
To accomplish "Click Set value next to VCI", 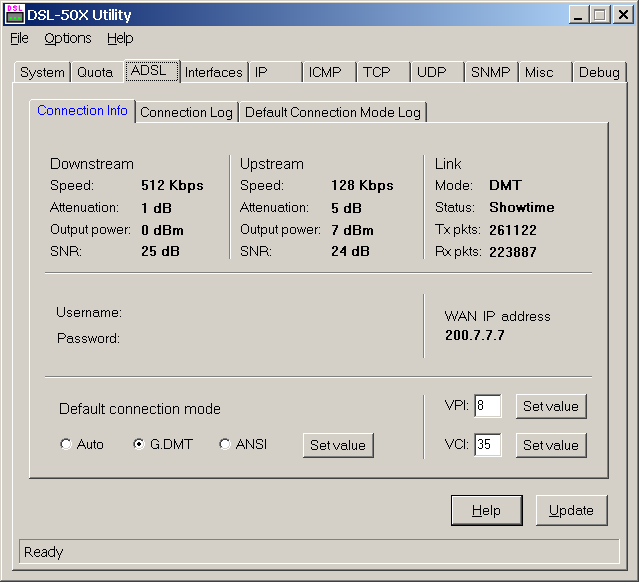I will [x=551, y=445].
